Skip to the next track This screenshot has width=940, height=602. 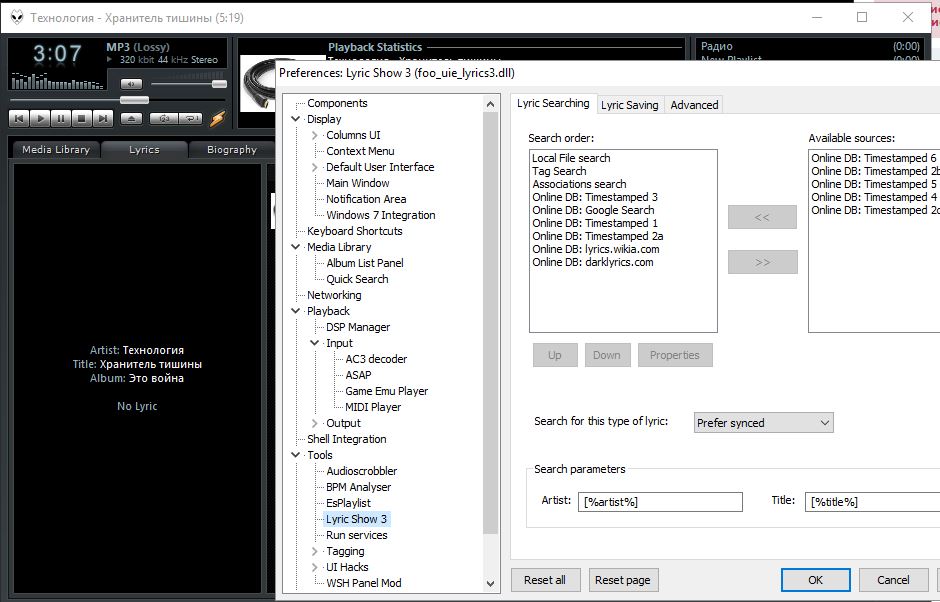pos(103,118)
